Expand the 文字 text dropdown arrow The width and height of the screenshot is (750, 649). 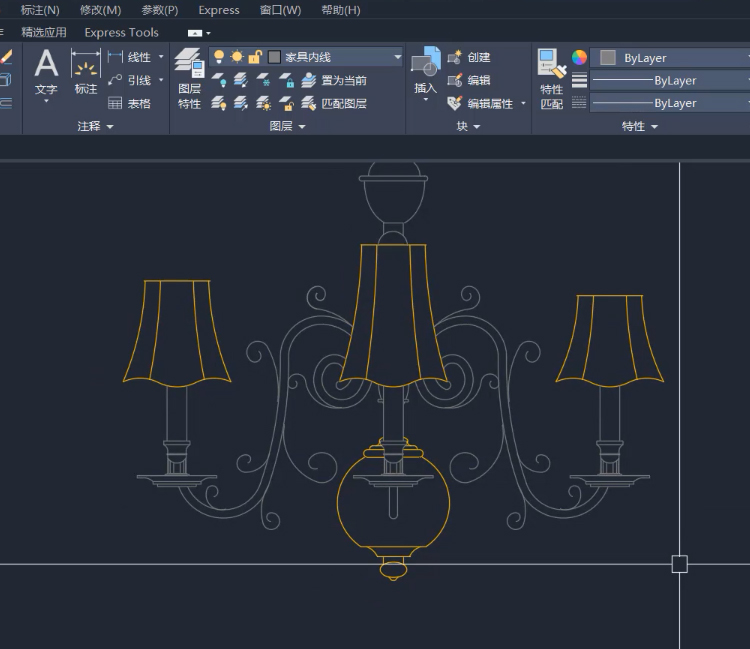click(46, 101)
